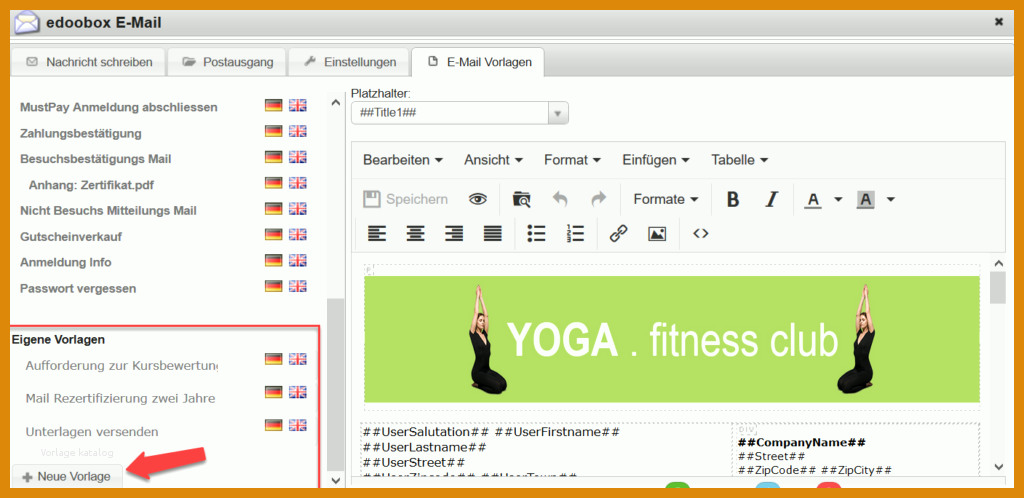Open Gutscheinverkauf template

[x=71, y=236]
